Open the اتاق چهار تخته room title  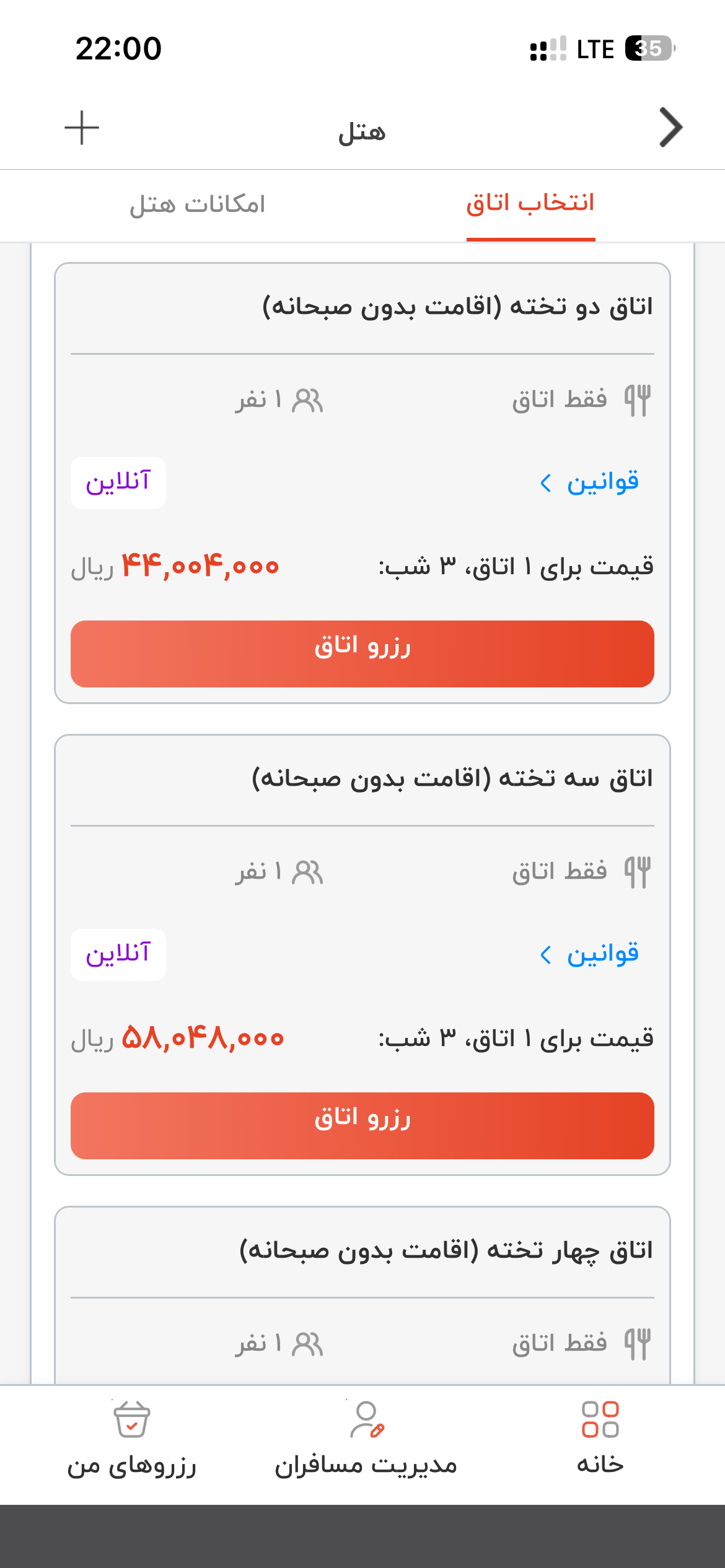[446, 1251]
